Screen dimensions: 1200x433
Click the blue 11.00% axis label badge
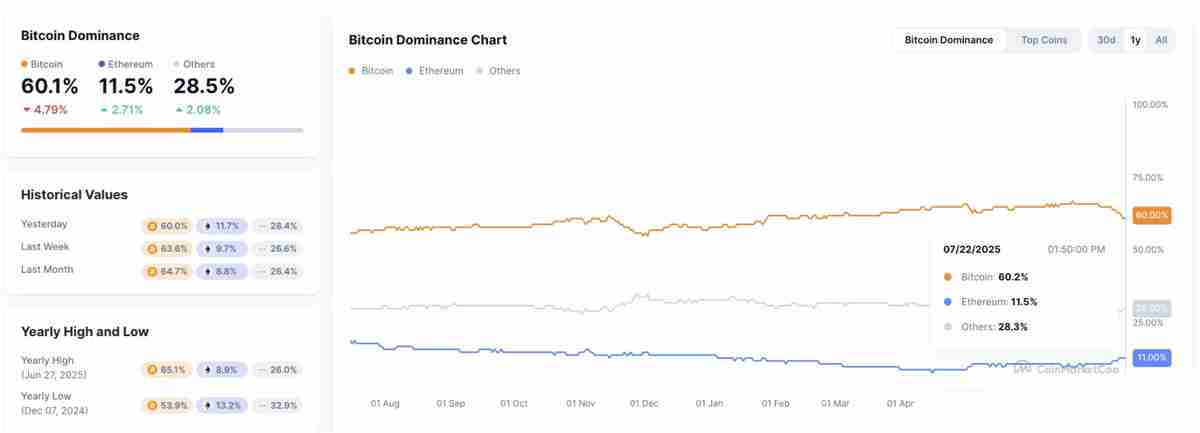click(x=1152, y=358)
